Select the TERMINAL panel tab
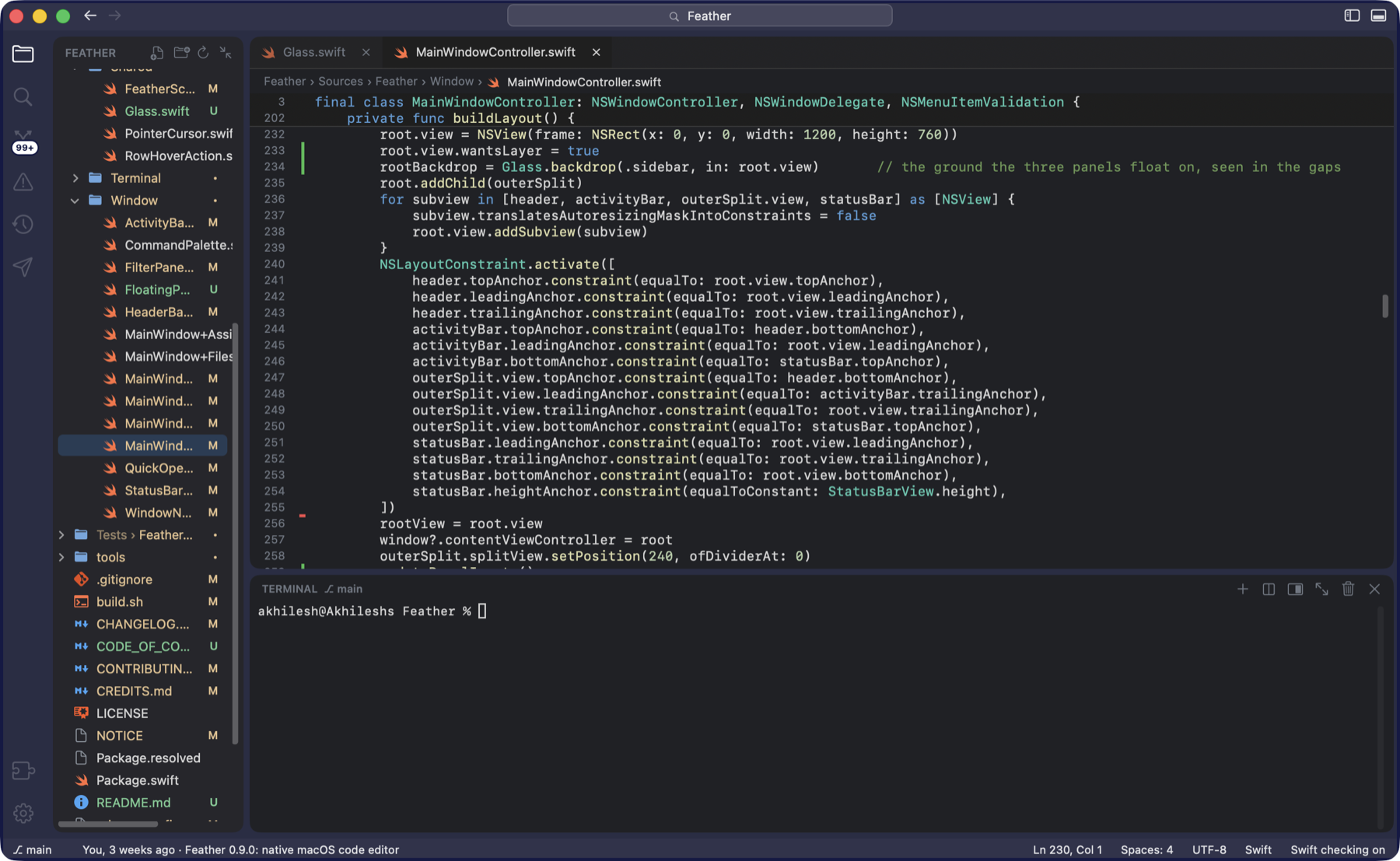The height and width of the screenshot is (861, 1400). tap(289, 589)
